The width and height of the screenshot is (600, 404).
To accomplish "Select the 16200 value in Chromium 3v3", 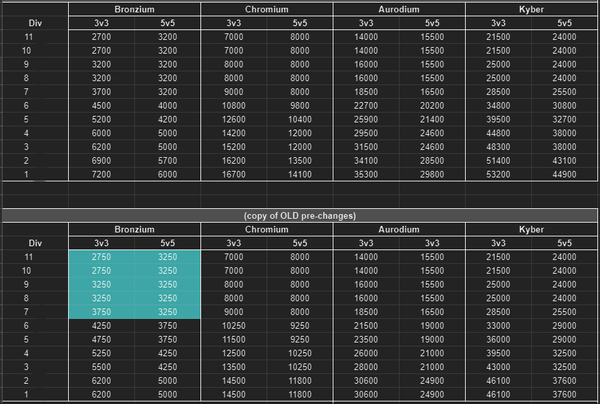I will [234, 161].
